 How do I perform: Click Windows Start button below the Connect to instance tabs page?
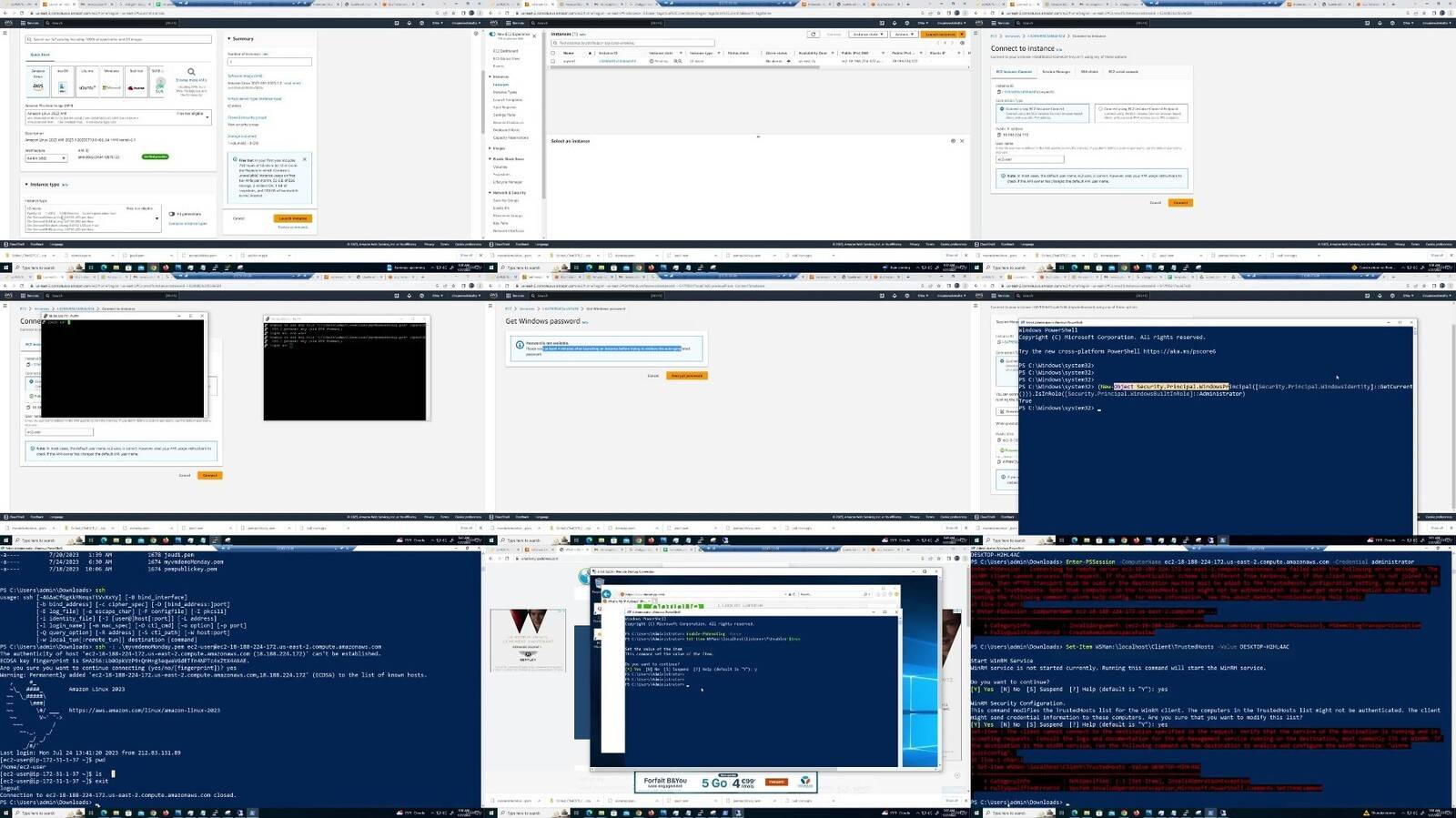pyautogui.click(x=977, y=268)
